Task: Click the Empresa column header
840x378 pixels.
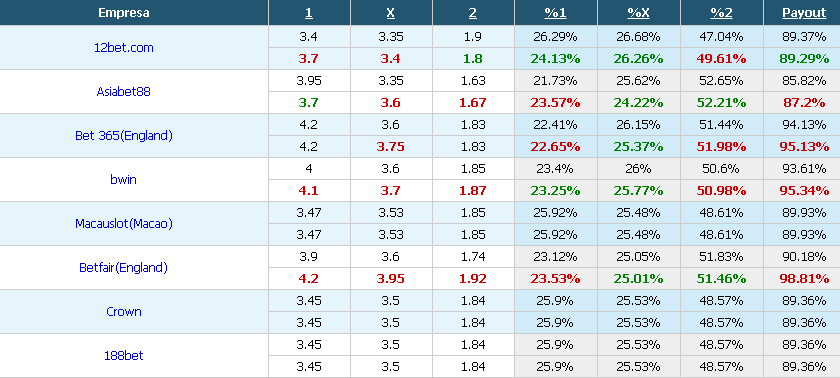Action: click(x=124, y=13)
